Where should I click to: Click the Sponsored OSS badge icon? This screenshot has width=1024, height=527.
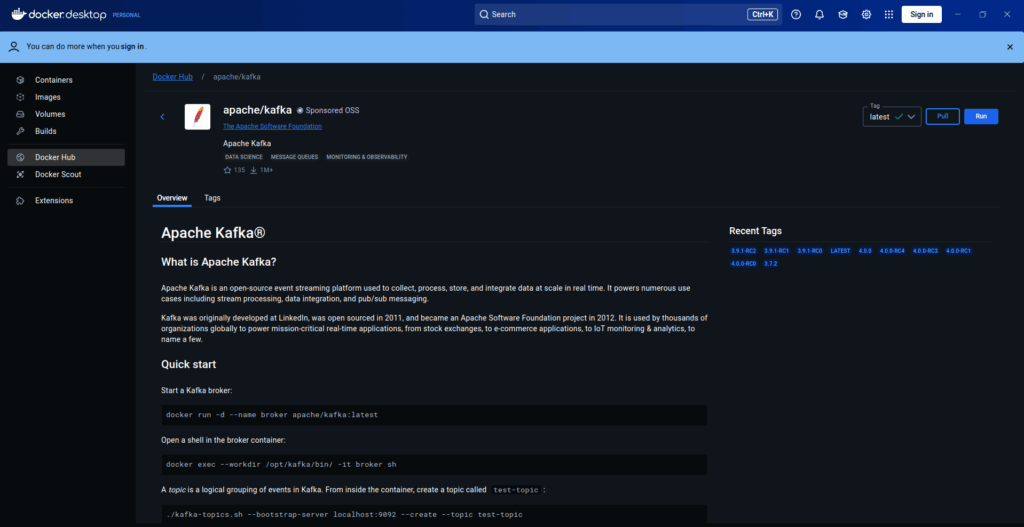point(300,110)
